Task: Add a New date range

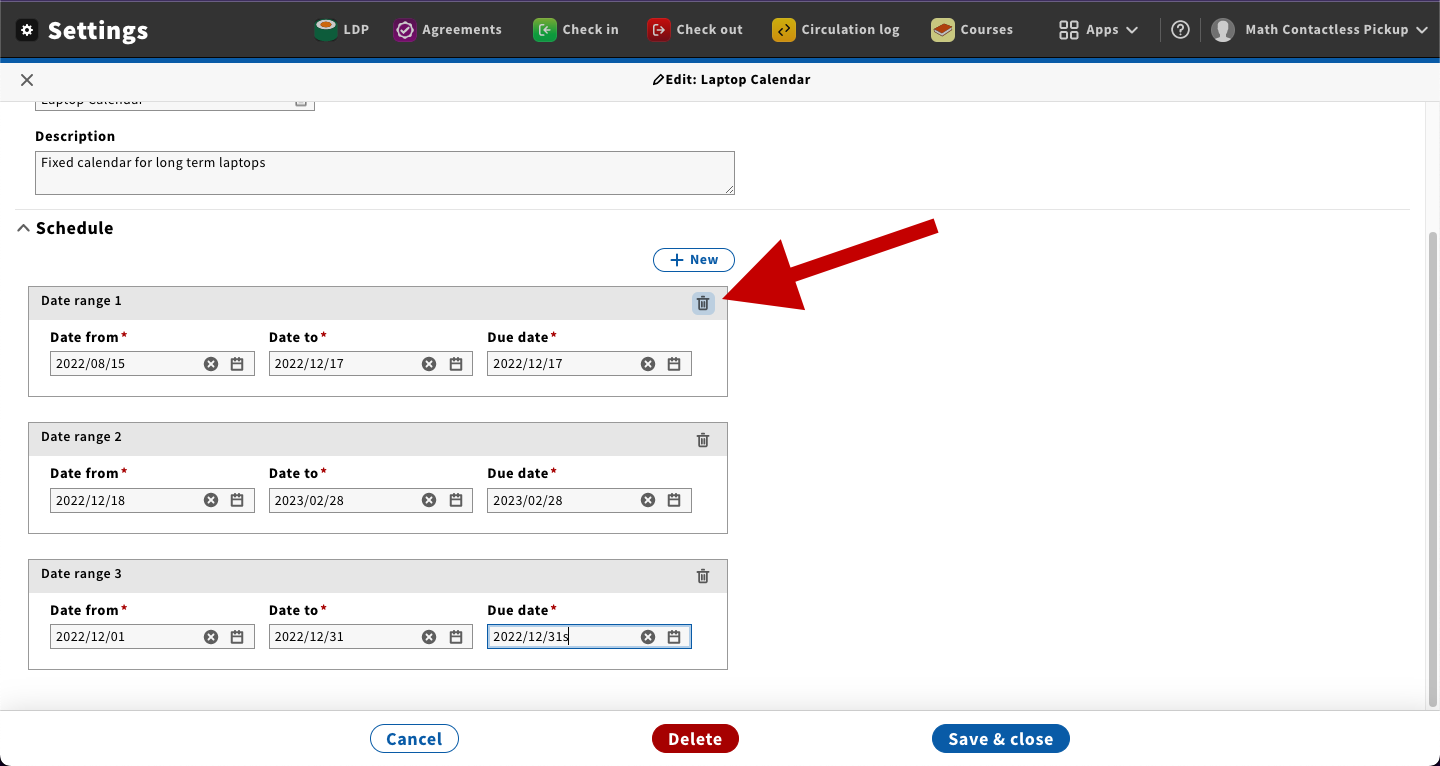Action: [x=694, y=260]
